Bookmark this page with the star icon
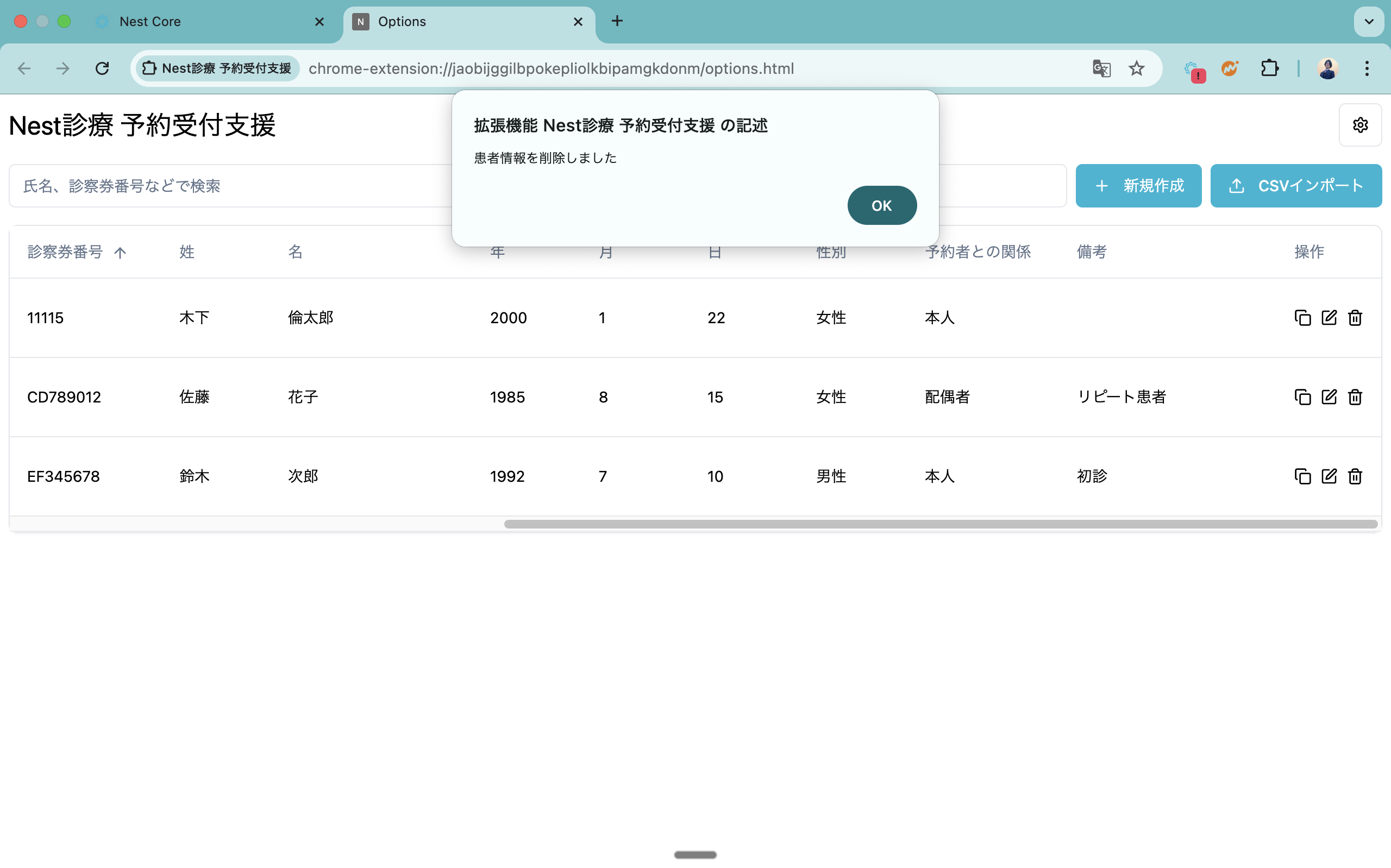1391x868 pixels. pos(1136,68)
